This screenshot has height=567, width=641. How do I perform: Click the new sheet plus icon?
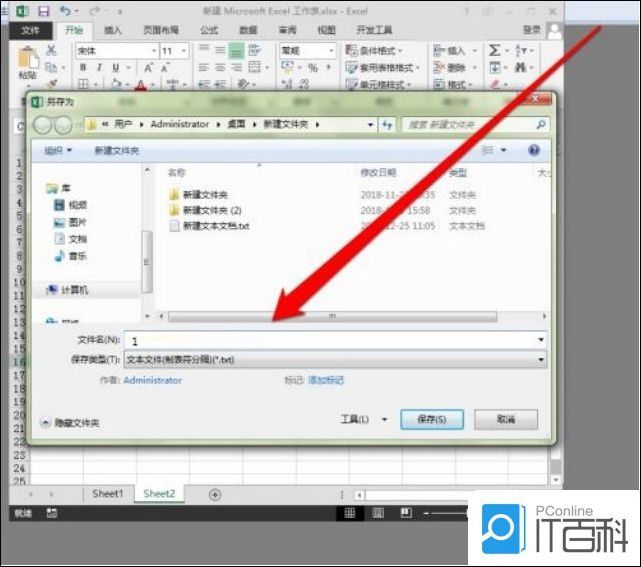point(215,495)
